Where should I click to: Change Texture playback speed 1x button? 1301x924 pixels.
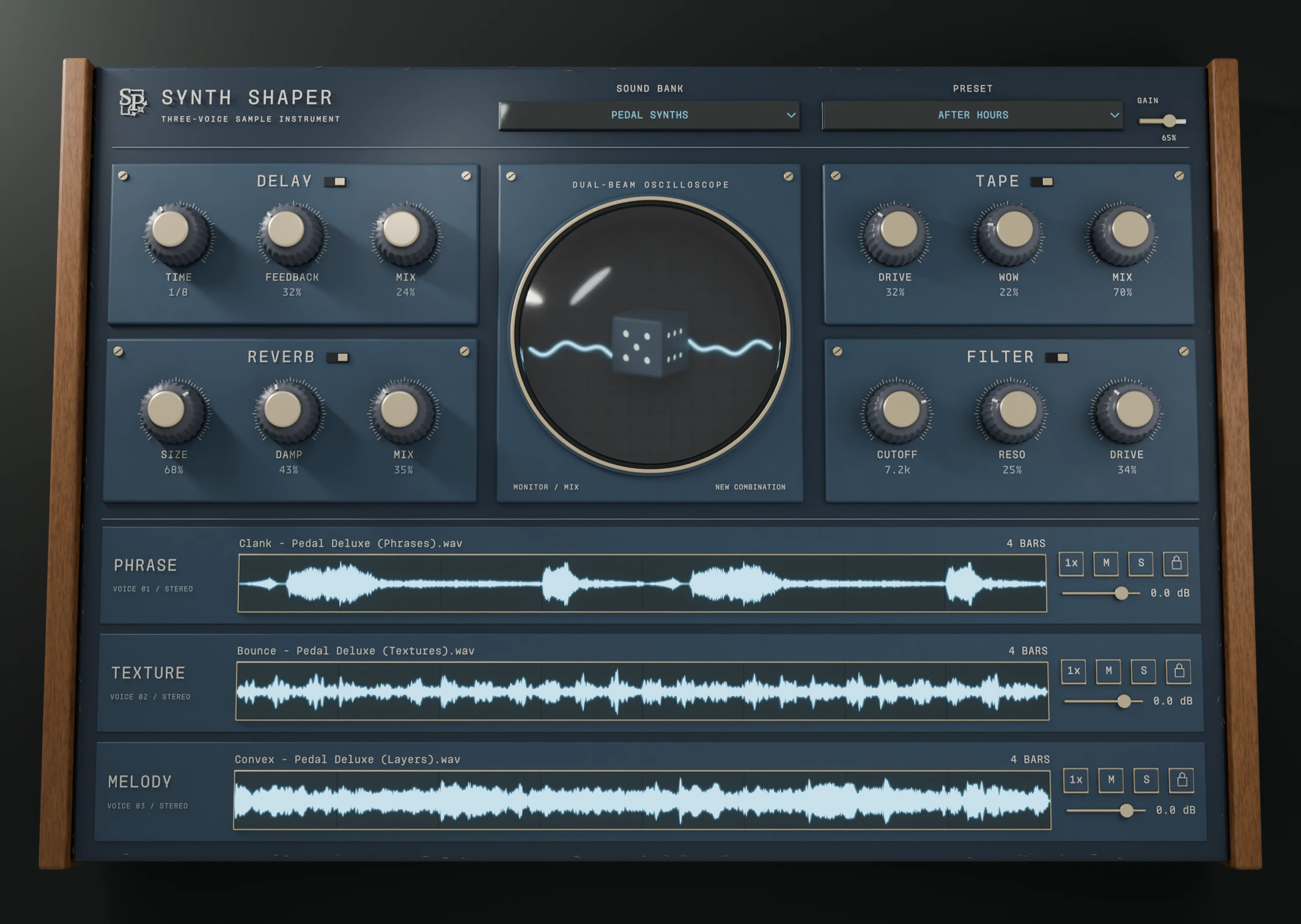1074,671
